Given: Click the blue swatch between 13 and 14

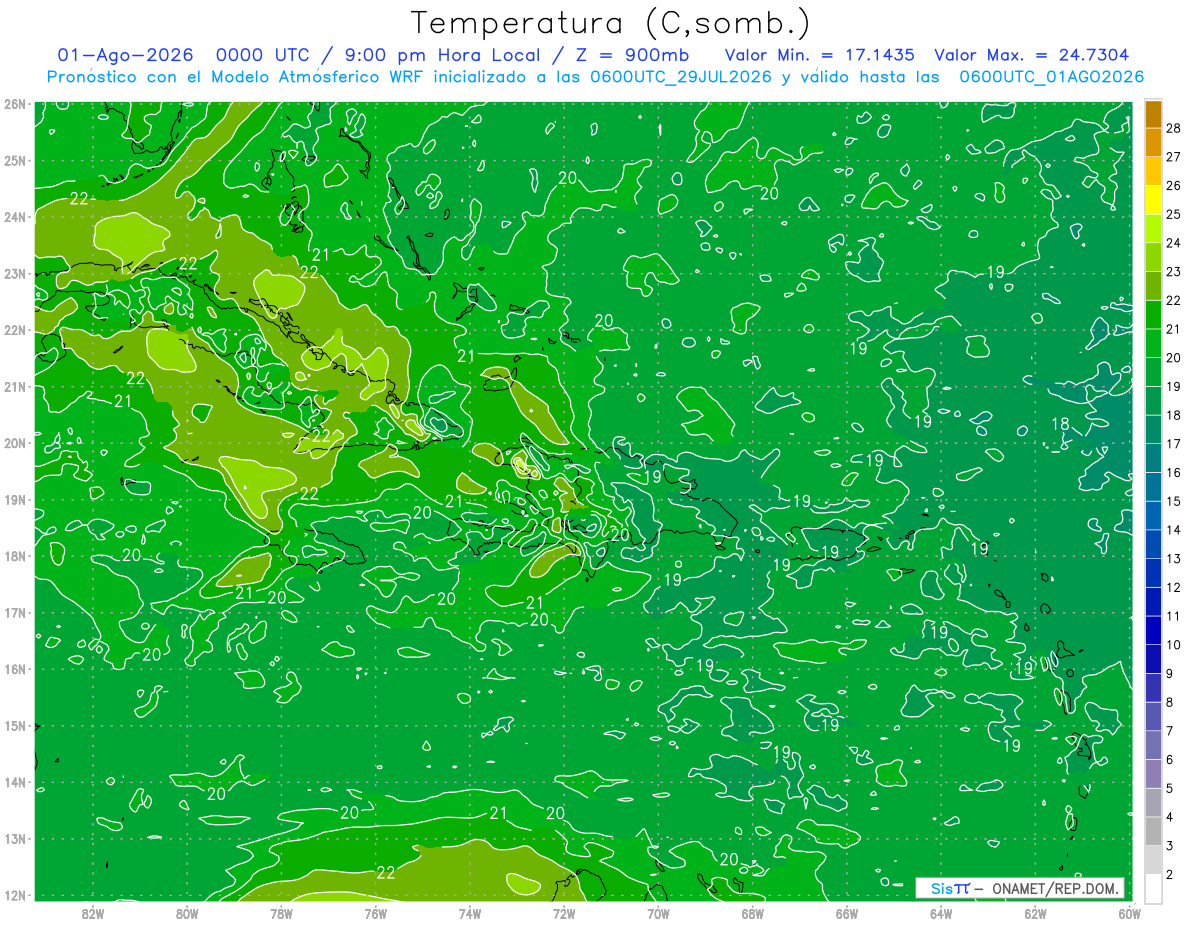Looking at the screenshot, I should point(1153,544).
